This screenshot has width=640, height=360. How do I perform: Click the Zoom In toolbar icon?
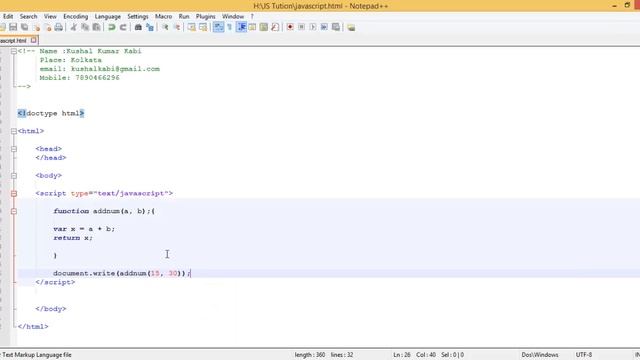click(x=165, y=27)
